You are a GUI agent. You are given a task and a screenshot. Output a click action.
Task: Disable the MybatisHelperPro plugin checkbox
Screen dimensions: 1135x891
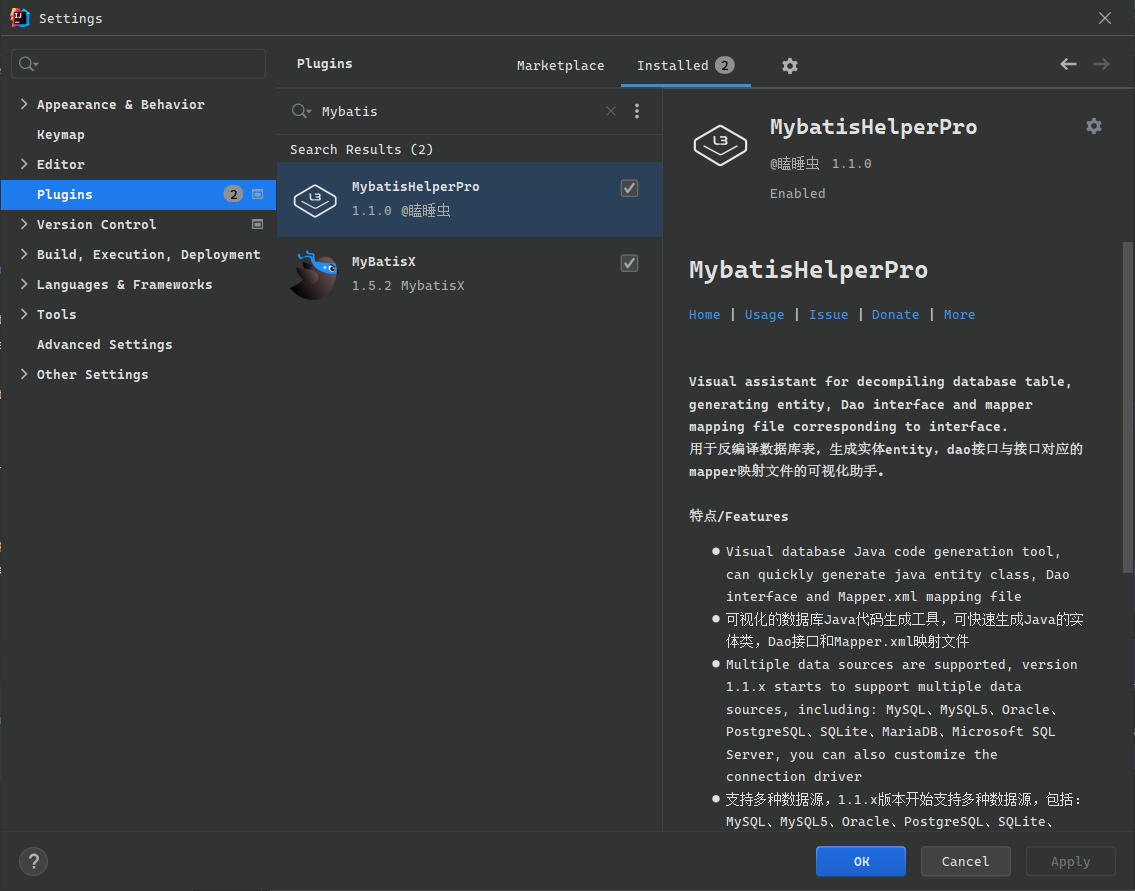[x=630, y=188]
